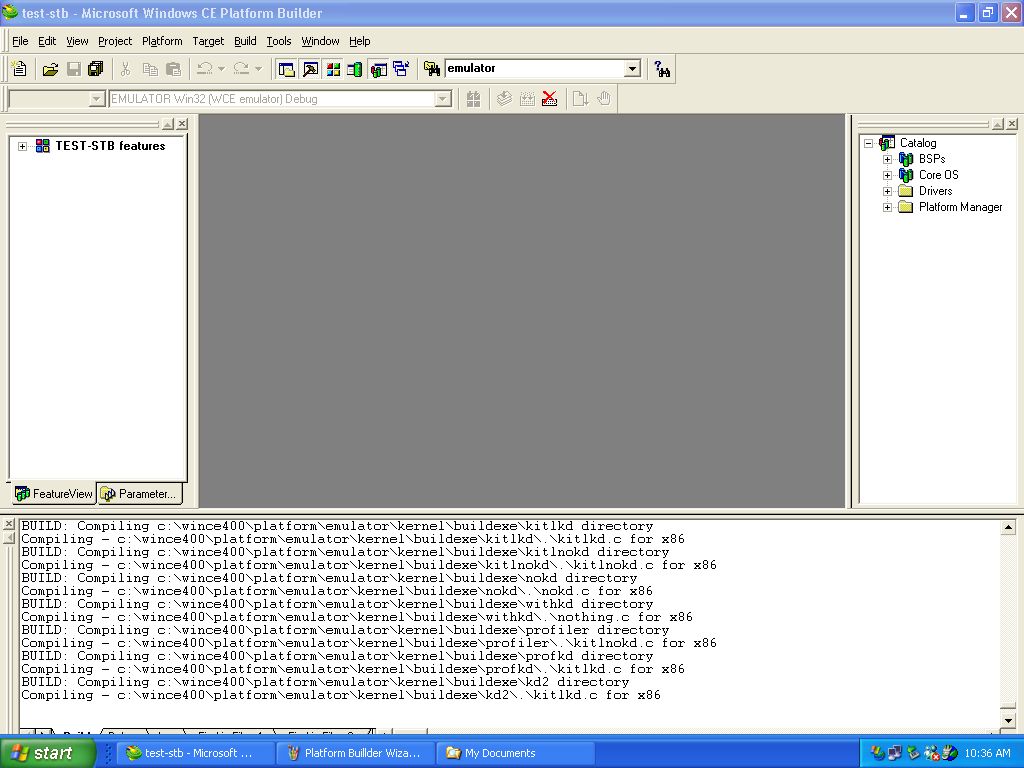1024x768 pixels.
Task: Toggle the colored squares view button
Action: click(333, 69)
